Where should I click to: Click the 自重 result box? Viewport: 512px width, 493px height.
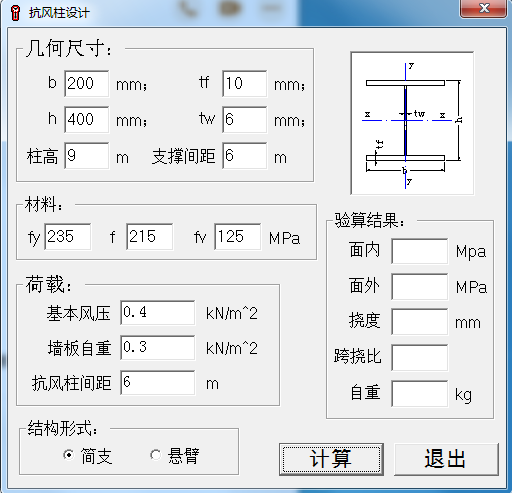(x=420, y=394)
